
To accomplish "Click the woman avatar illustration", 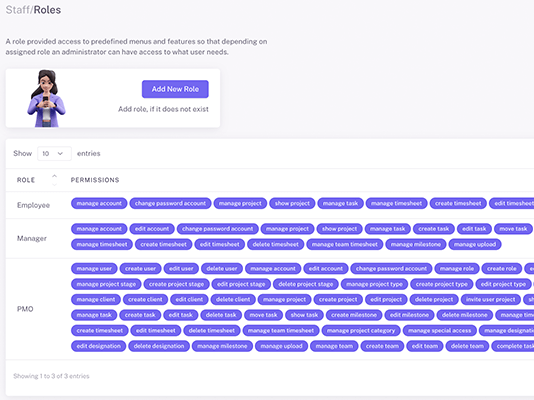I will click(46, 98).
